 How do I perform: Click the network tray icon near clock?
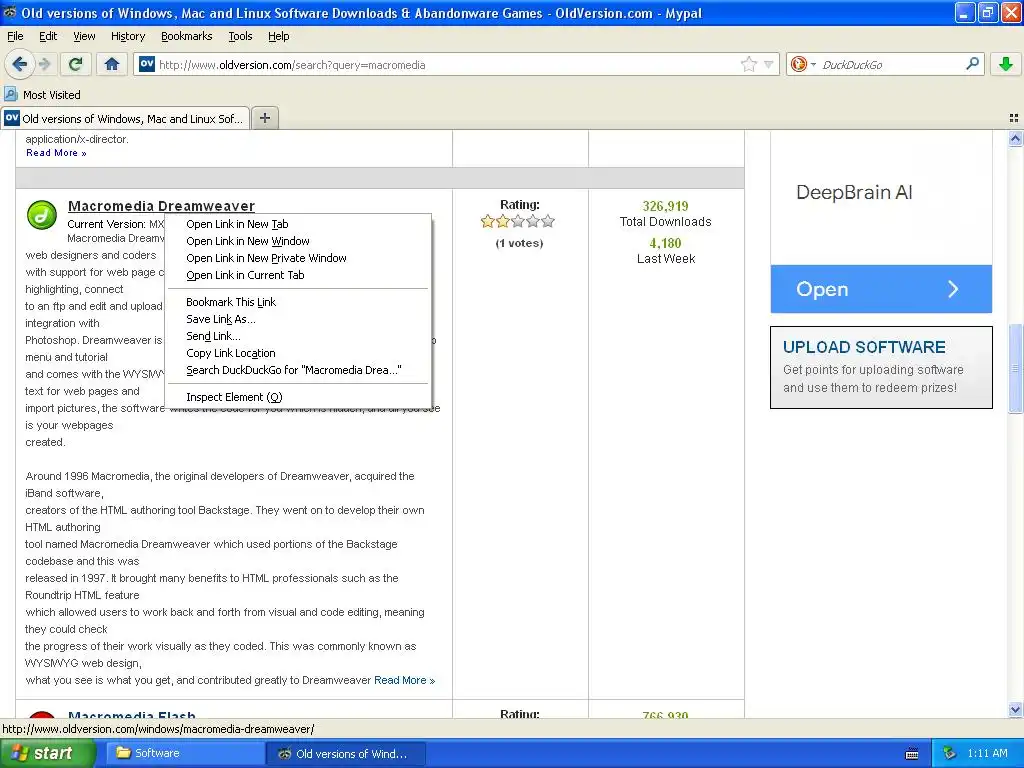click(x=950, y=753)
